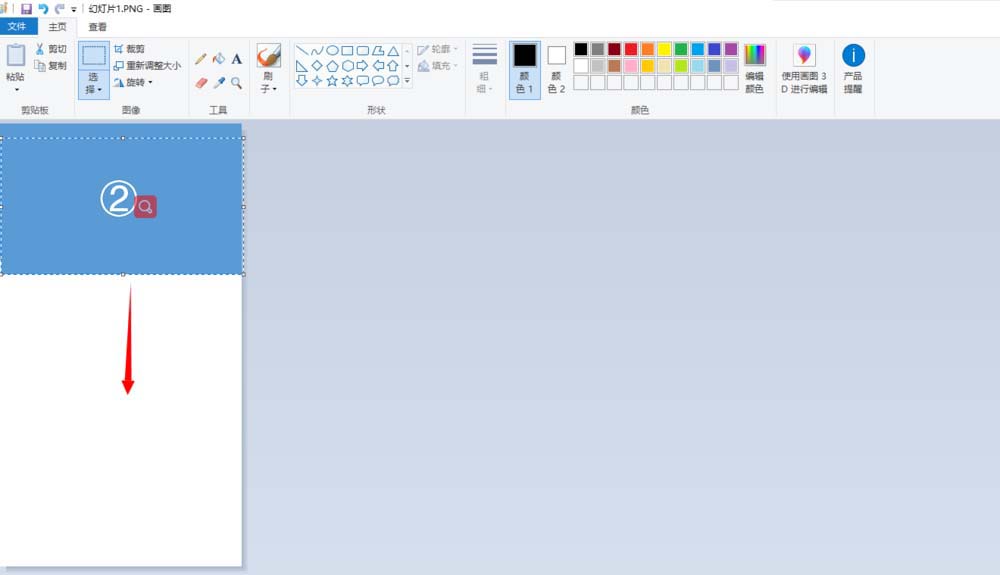
Task: Redo the last undone action
Action: [59, 9]
